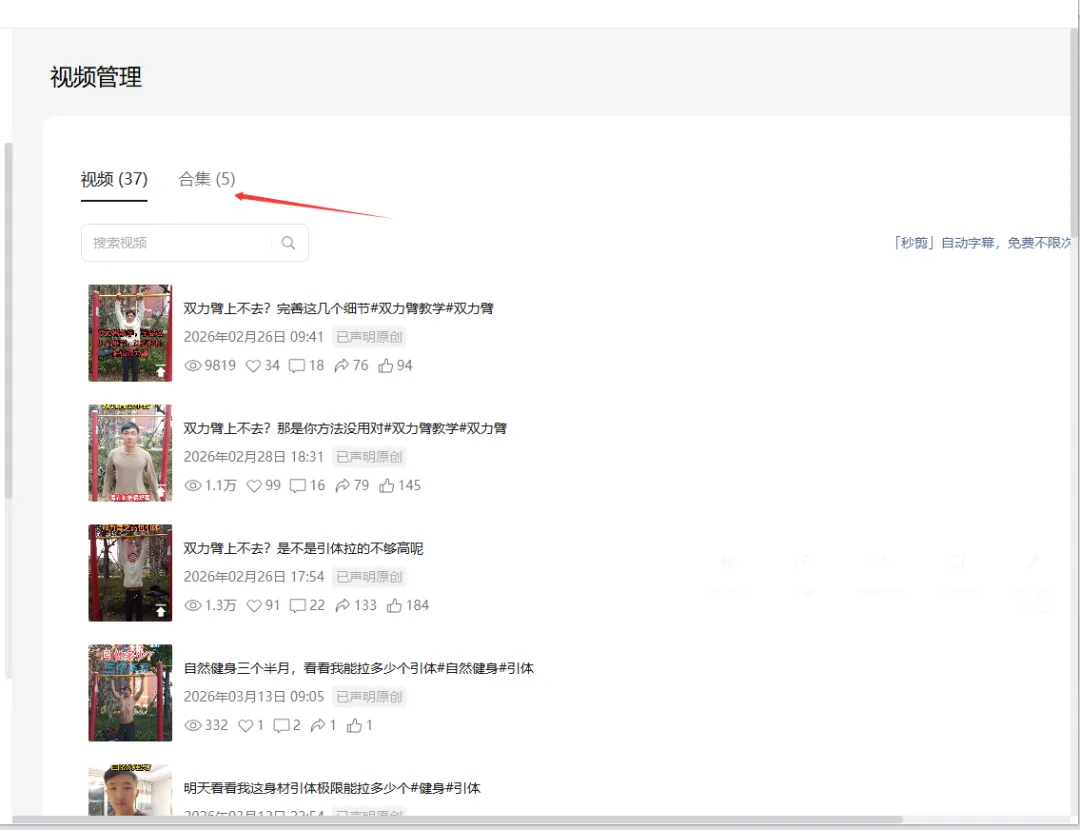
Task: Open thumbnail of 那是你方法没用对 video
Action: point(130,453)
